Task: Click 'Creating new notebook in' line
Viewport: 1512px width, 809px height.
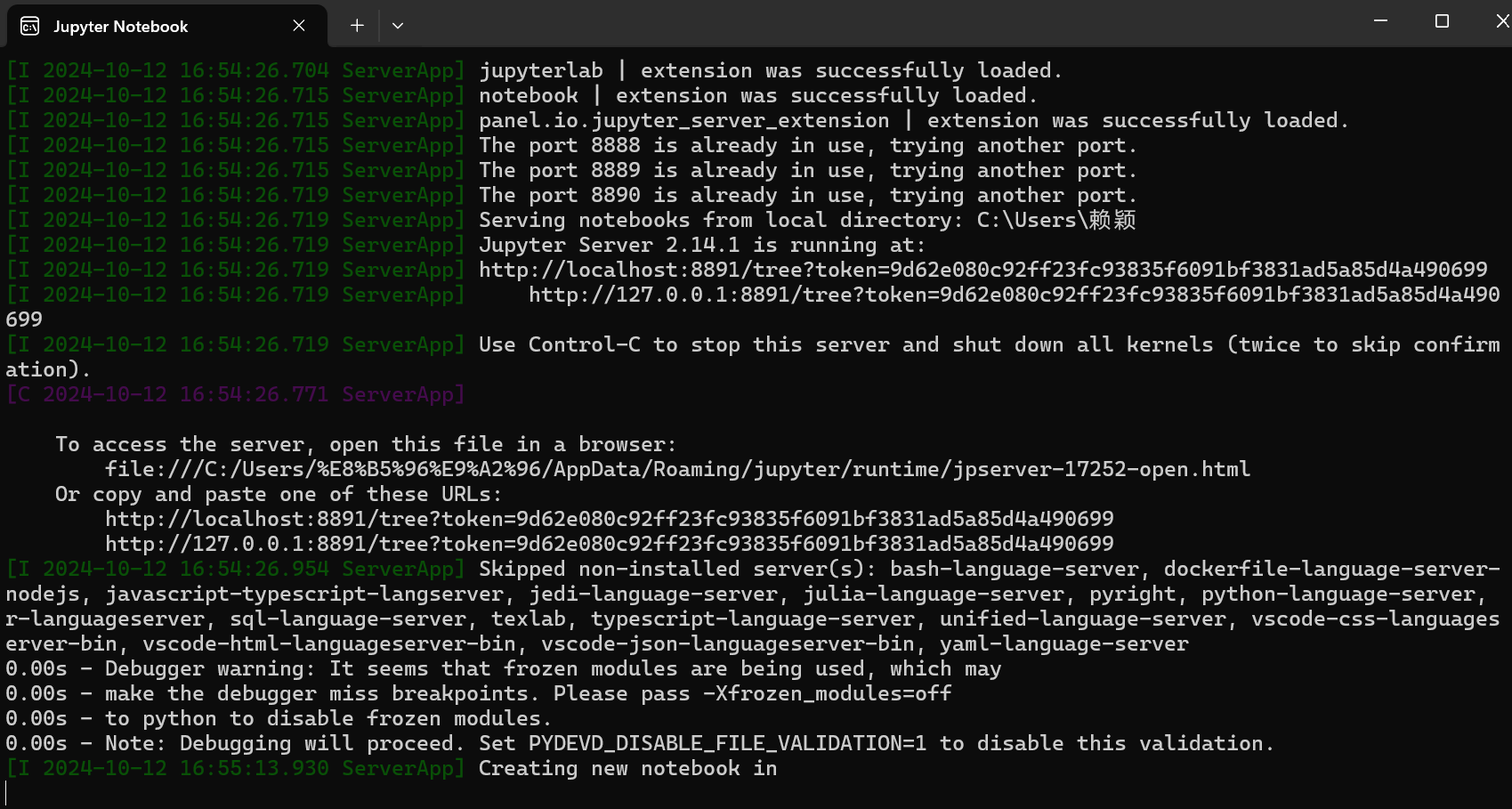Action: click(x=628, y=768)
